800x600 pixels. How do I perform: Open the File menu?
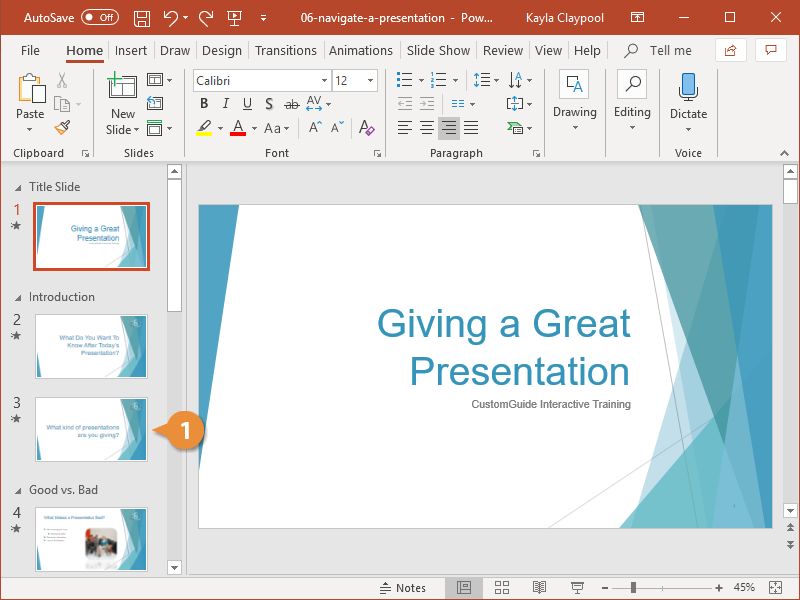(30, 50)
